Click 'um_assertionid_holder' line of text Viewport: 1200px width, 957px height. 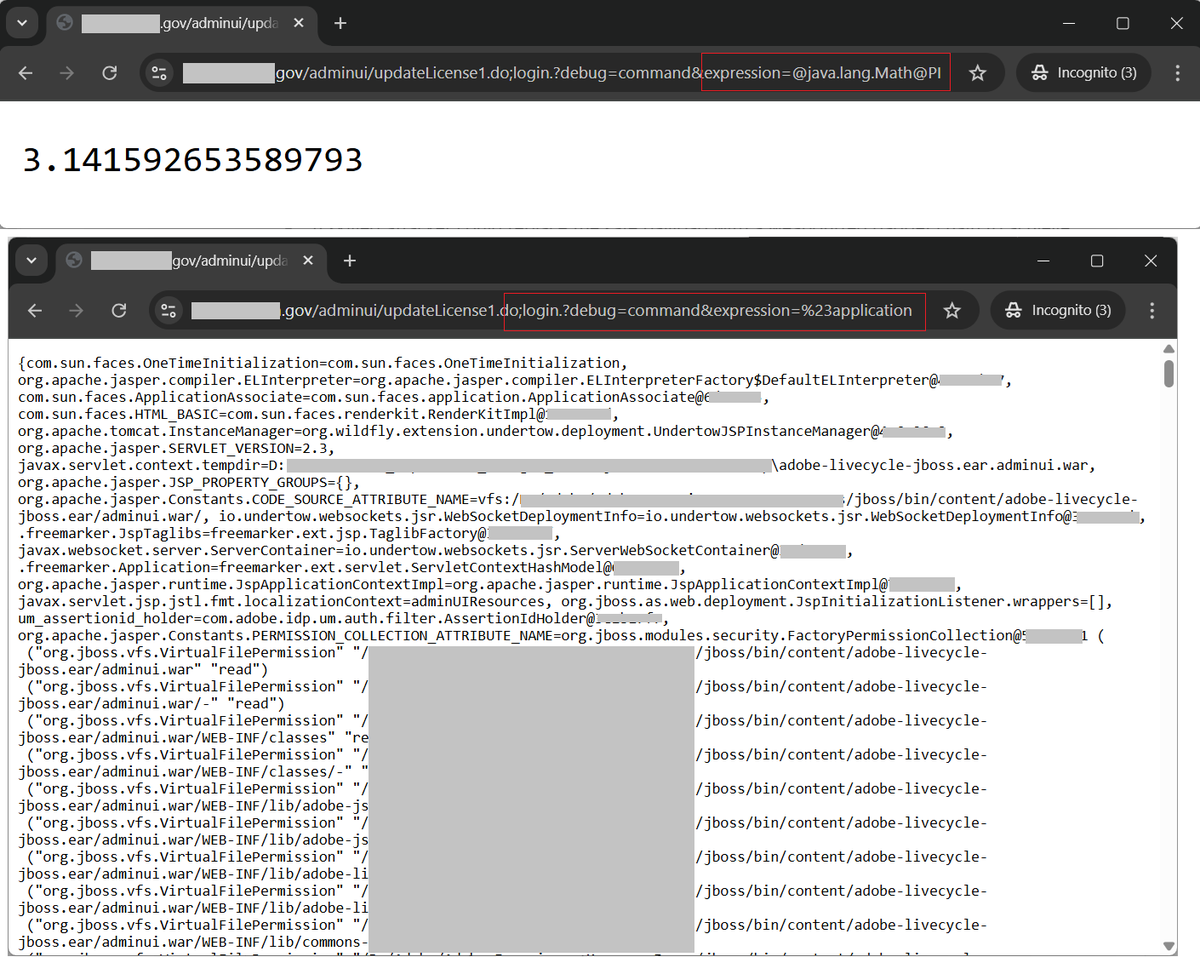(341, 618)
